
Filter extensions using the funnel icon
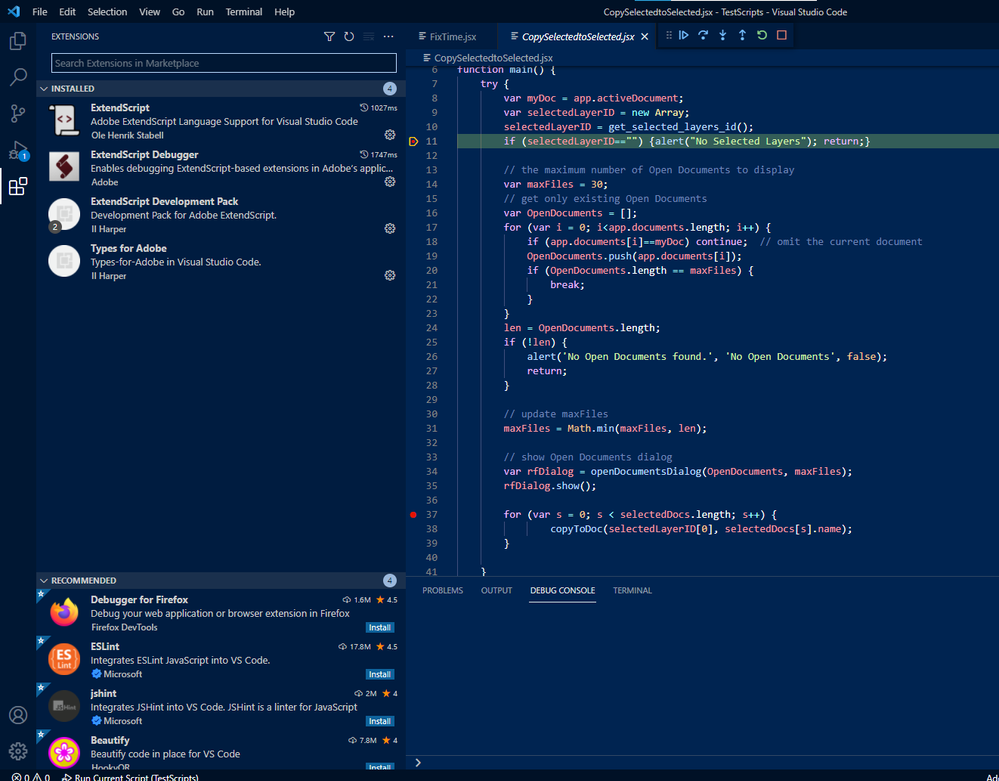tap(329, 37)
